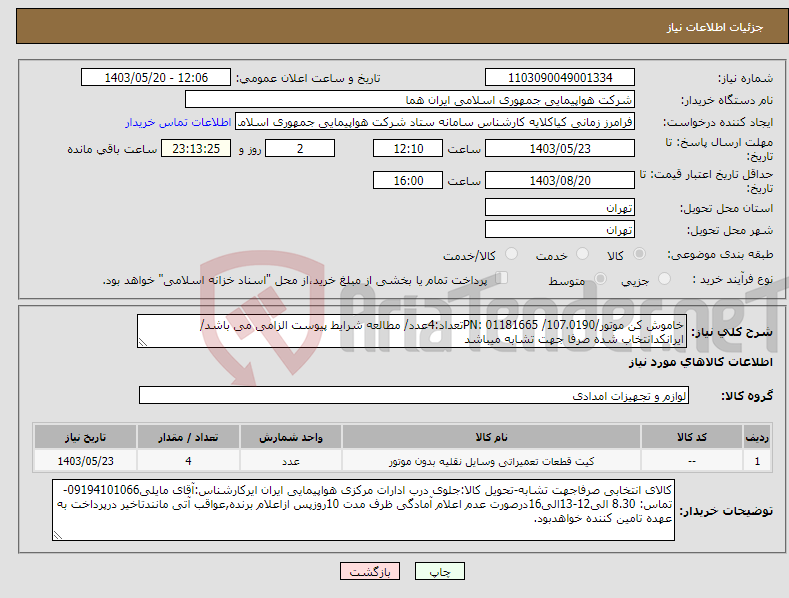Viewport: 789px width, 598px height.
Task: Click the quantity cell showing 4
Action: pos(188,461)
